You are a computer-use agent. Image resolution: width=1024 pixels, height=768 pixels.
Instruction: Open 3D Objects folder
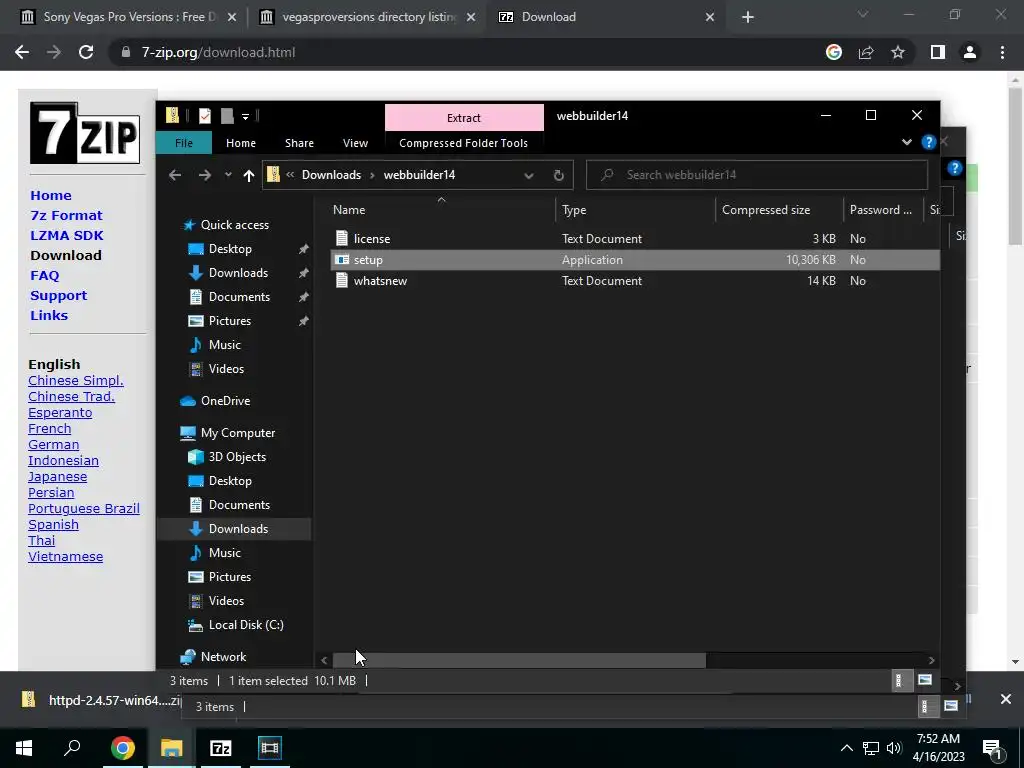coord(237,457)
